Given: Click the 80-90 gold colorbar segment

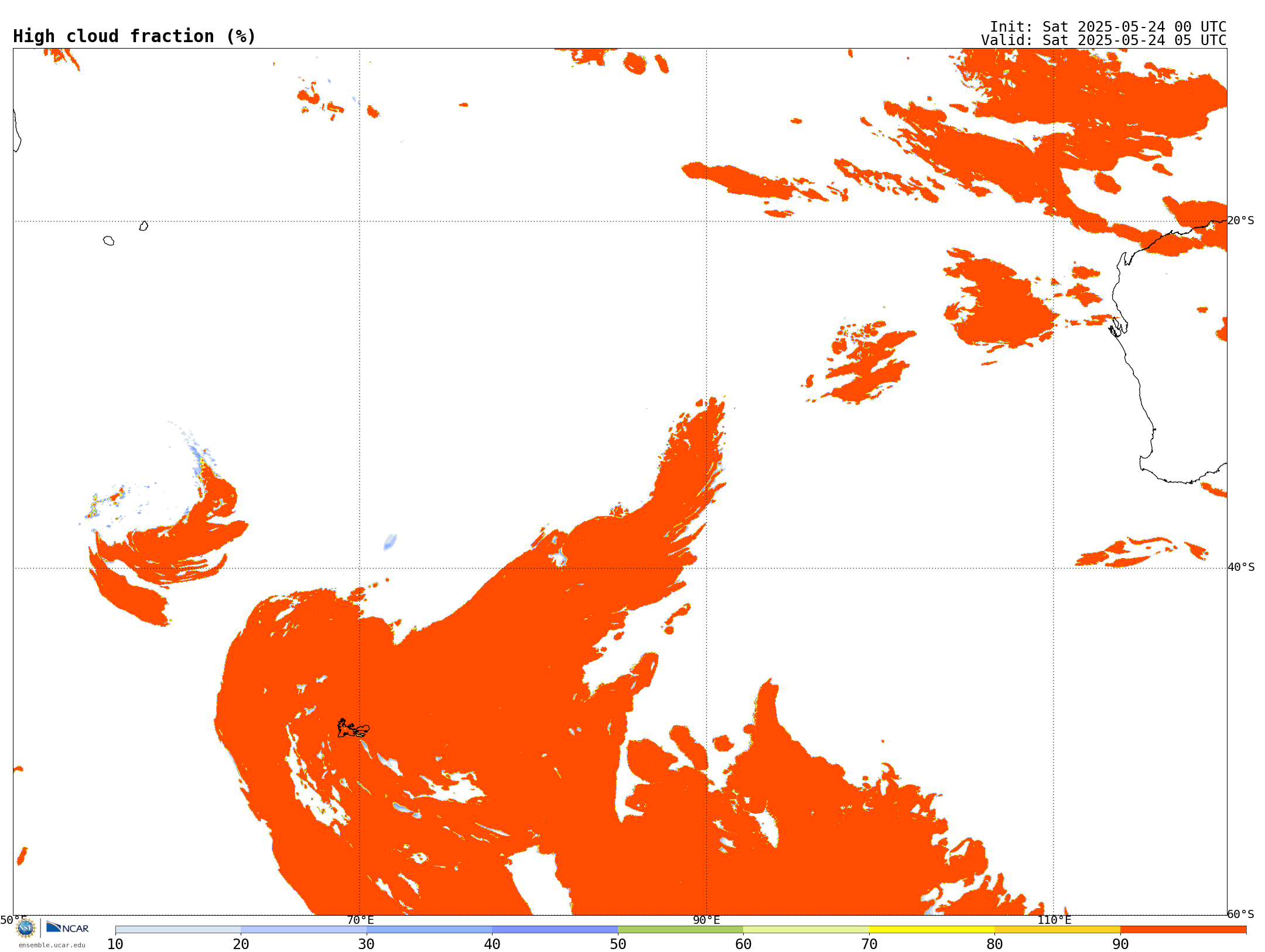Looking at the screenshot, I should tap(1057, 930).
